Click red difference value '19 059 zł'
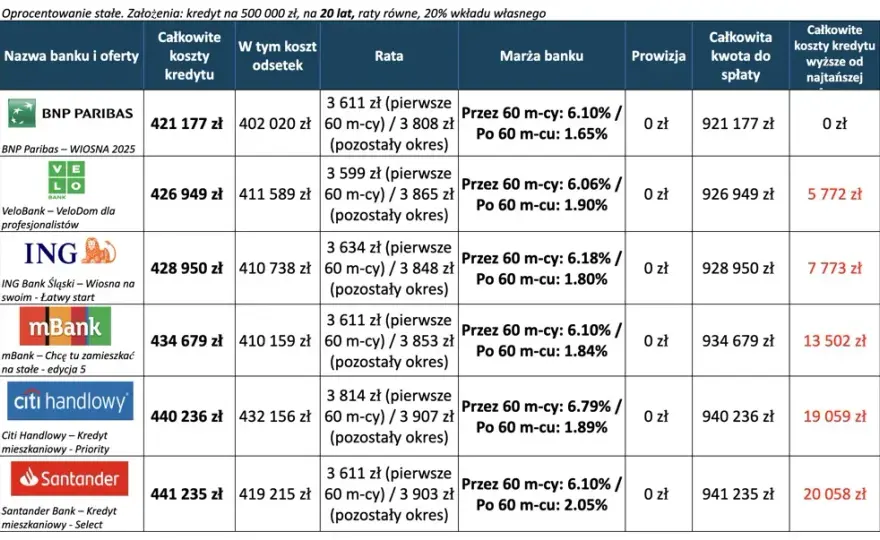Viewport: 880px width, 540px height. (835, 417)
